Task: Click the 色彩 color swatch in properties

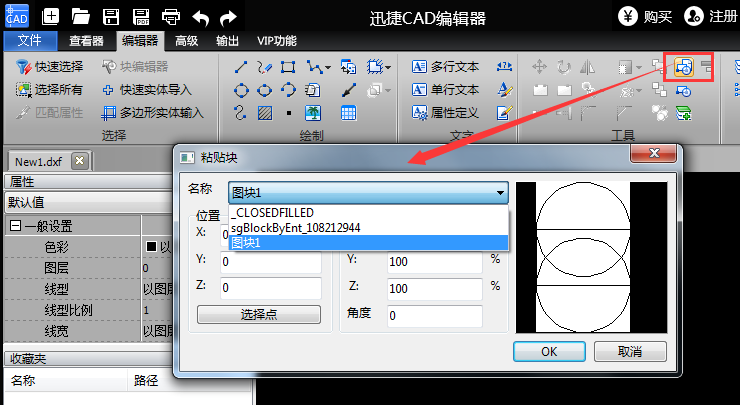Action: point(151,247)
